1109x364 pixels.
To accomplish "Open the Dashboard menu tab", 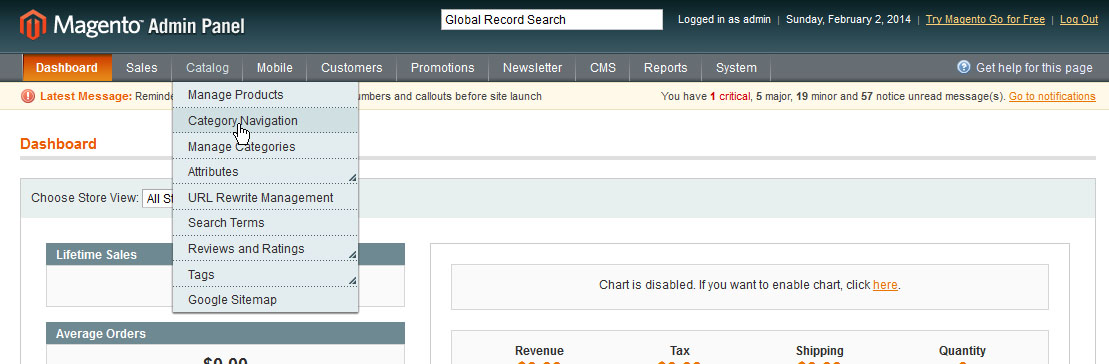I will (x=67, y=68).
